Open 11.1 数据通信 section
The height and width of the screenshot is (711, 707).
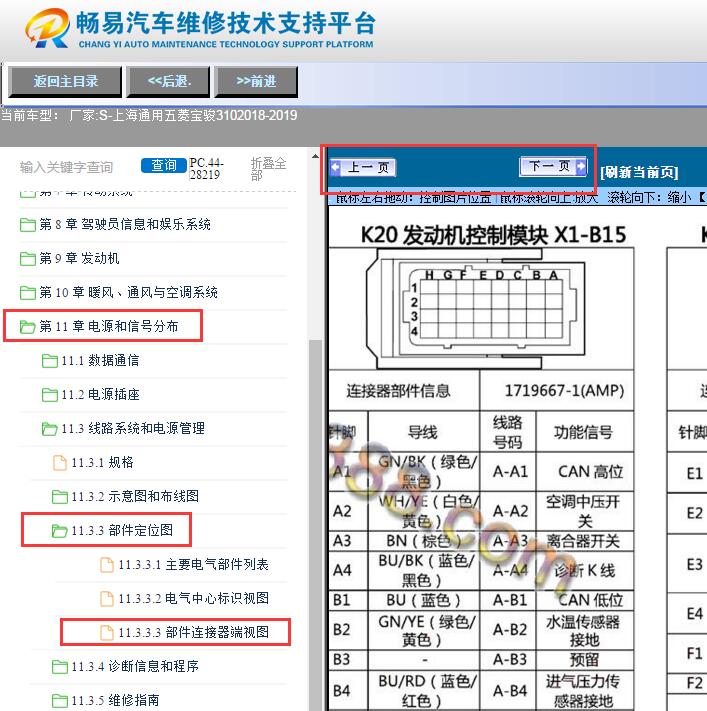coord(100,360)
